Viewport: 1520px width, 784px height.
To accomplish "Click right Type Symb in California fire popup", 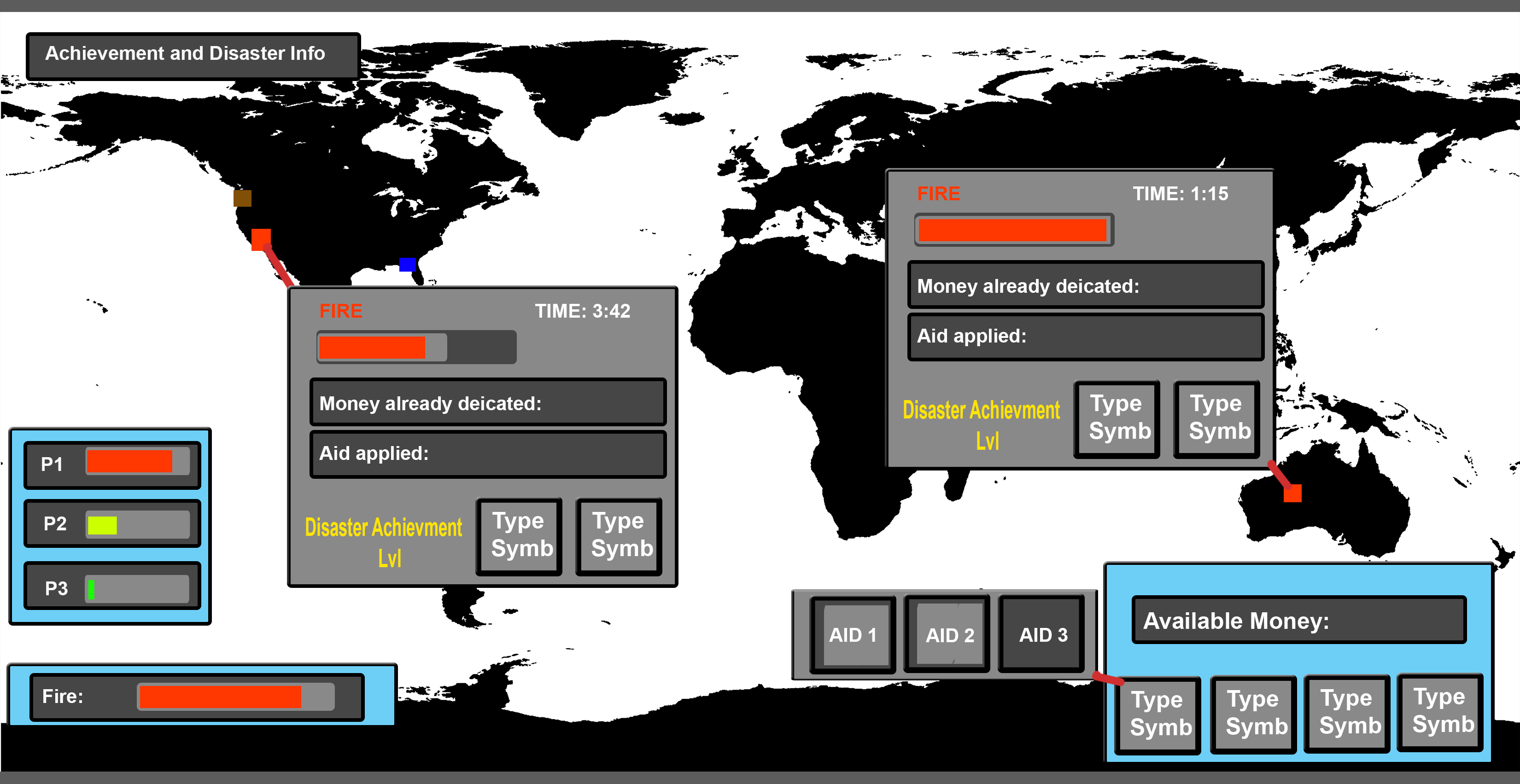I will click(x=620, y=536).
